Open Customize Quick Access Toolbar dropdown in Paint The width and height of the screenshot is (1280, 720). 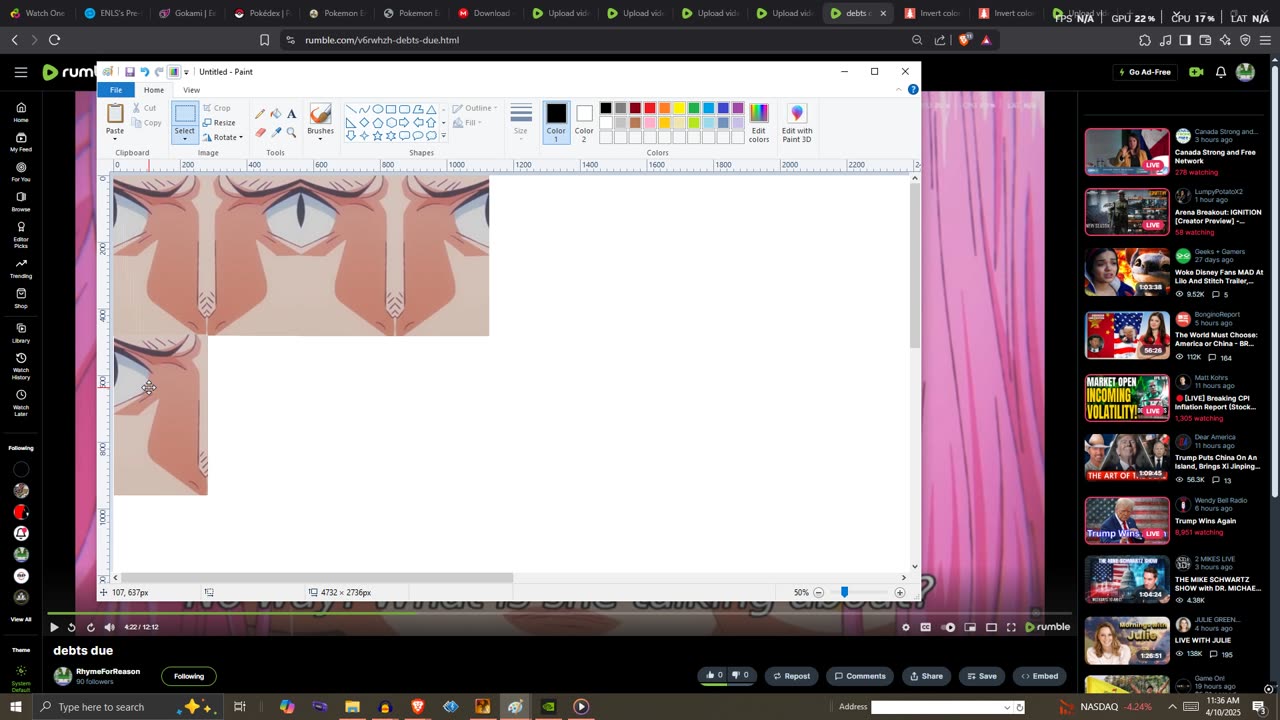pos(186,72)
